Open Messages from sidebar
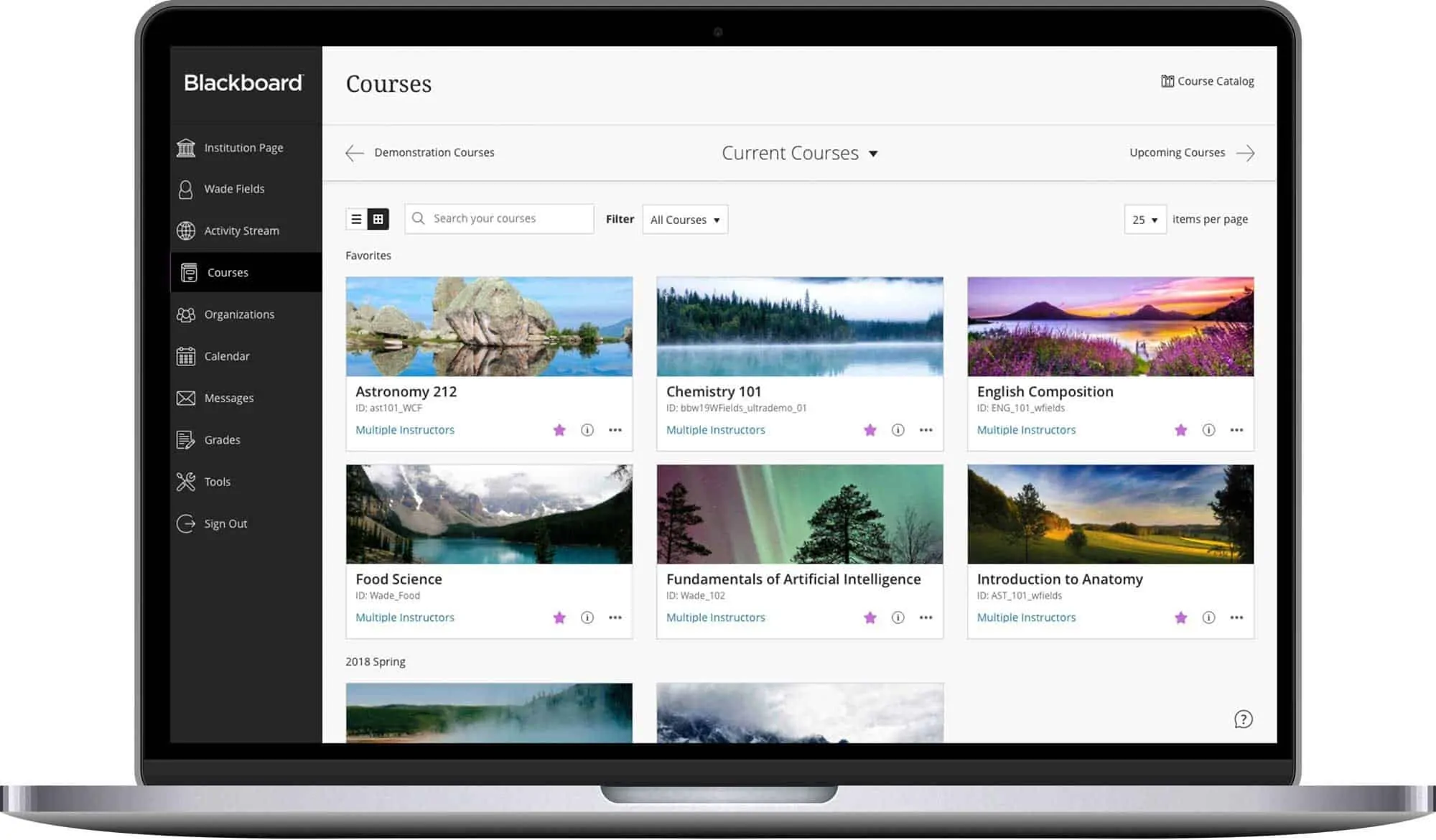Viewport: 1436px width, 840px height. [228, 398]
